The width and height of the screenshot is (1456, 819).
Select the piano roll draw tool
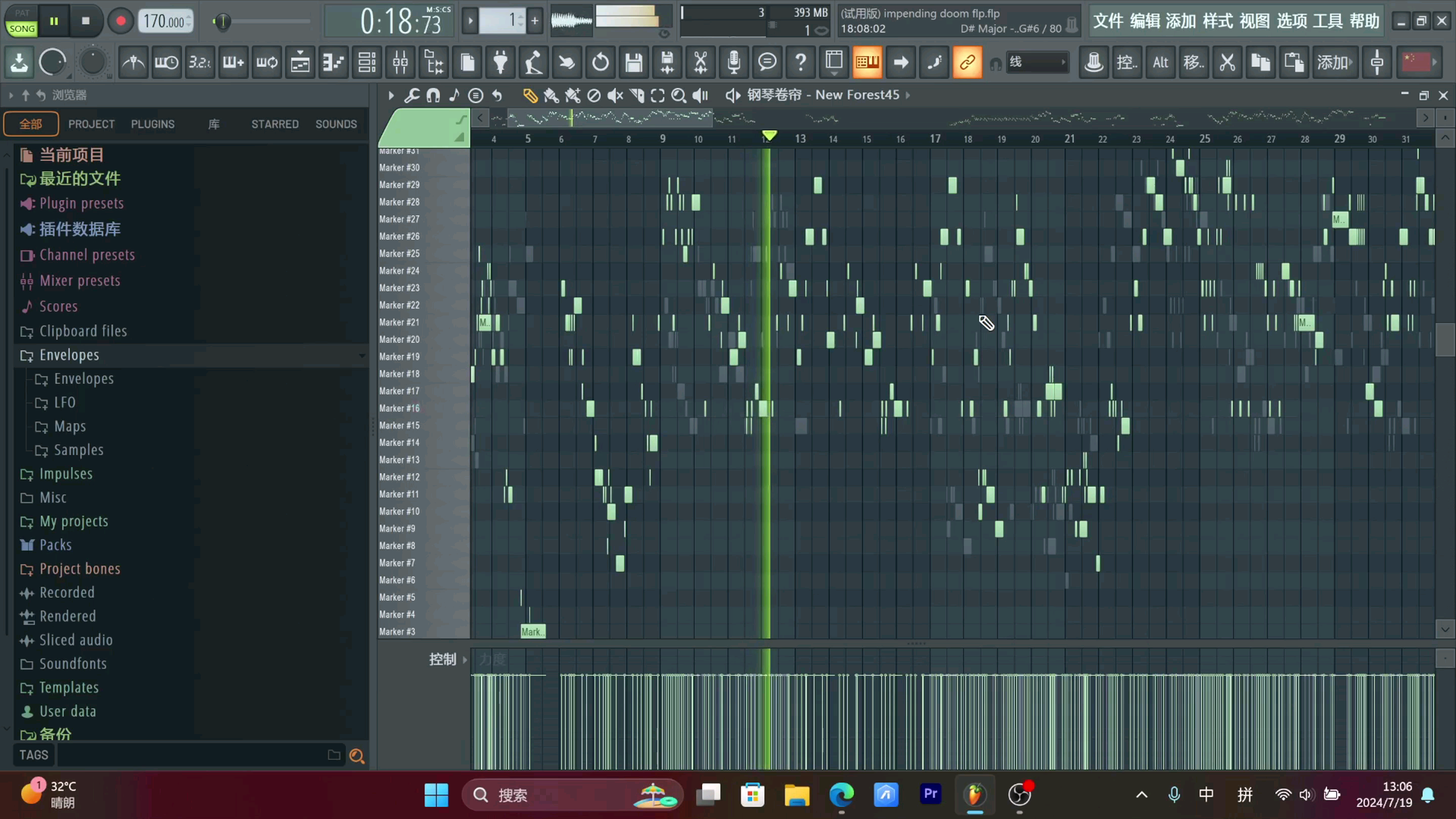(529, 94)
